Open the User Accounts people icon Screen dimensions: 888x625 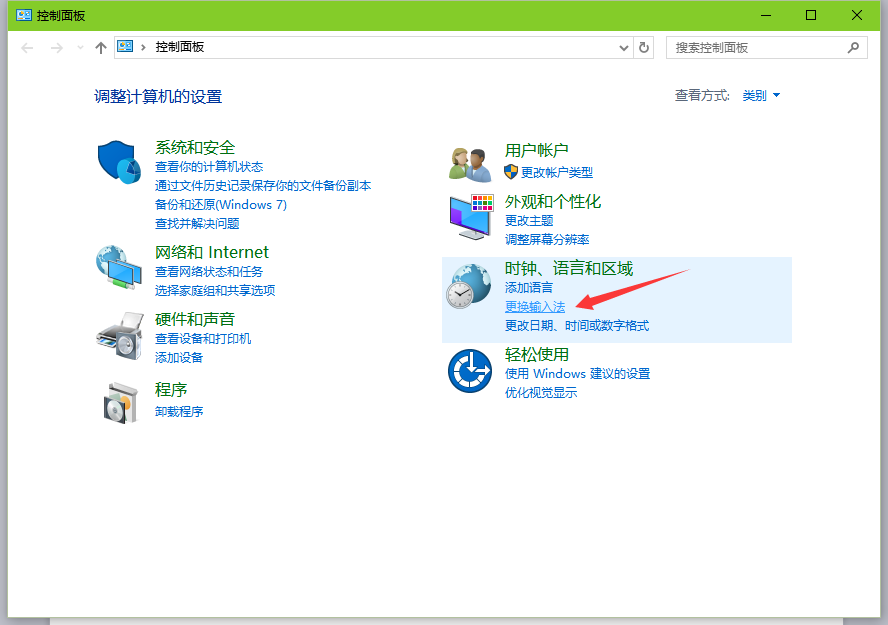470,163
